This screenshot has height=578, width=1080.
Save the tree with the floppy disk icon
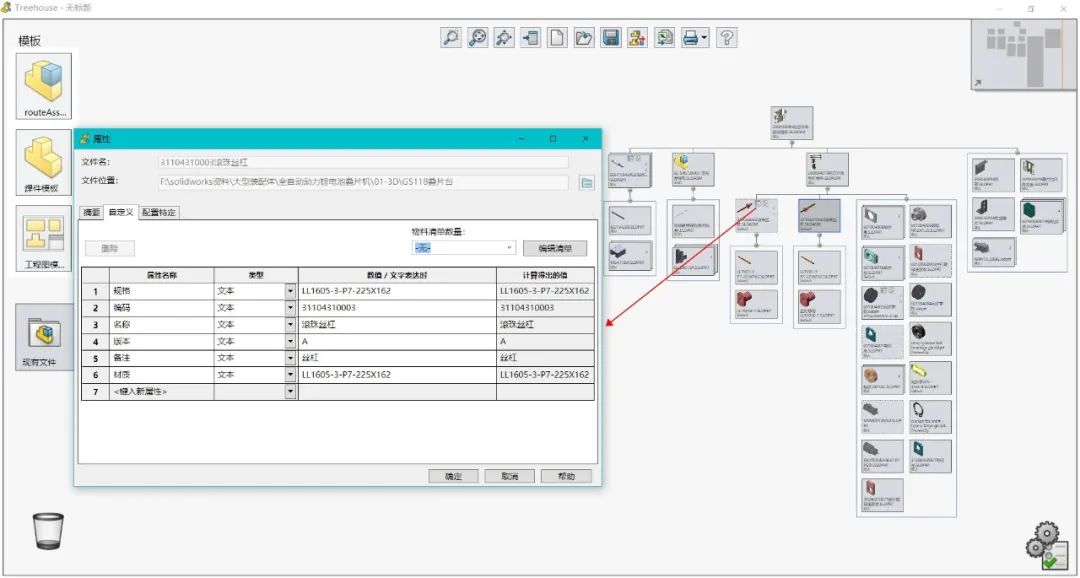coord(610,37)
